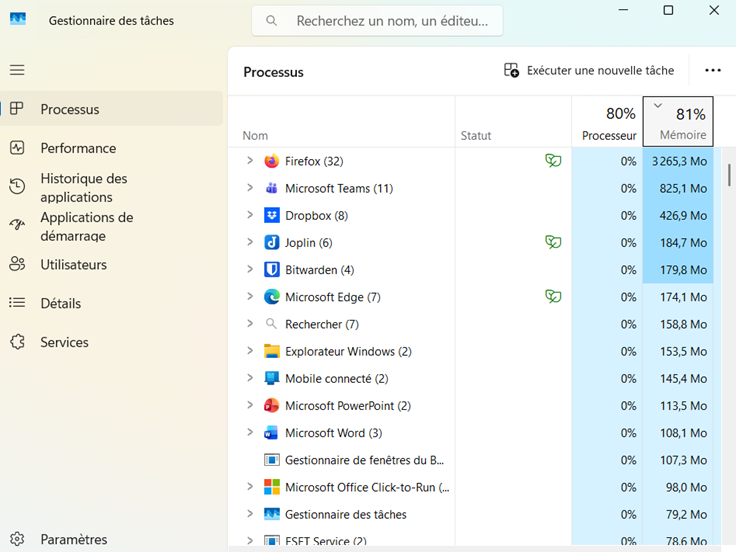This screenshot has width=736, height=552.
Task: Expand the Mobile connecté (2) group
Action: point(250,378)
